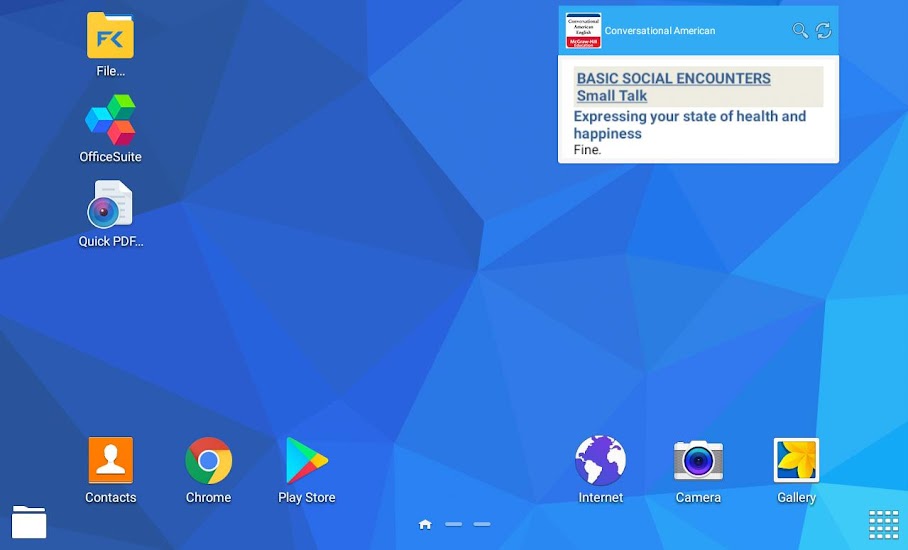Switch to the third home screen page

click(x=482, y=524)
